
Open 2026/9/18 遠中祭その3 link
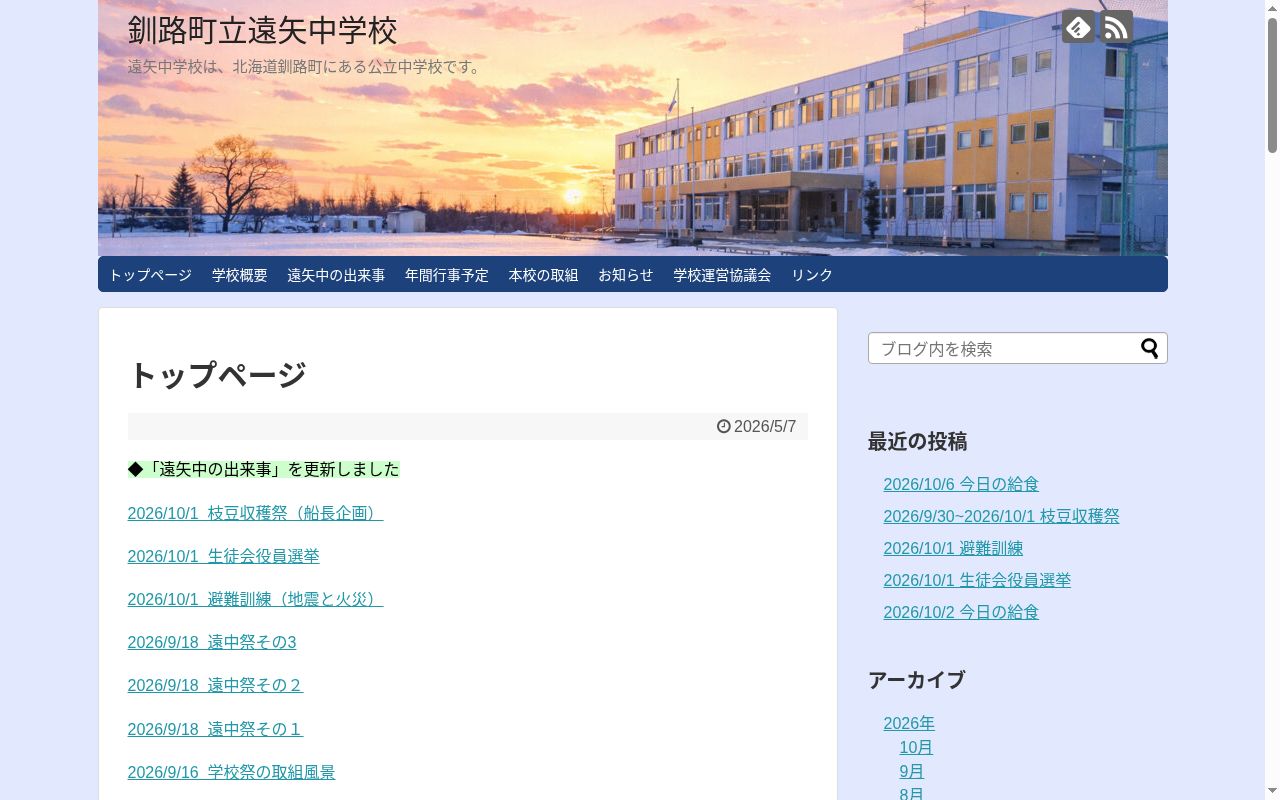(x=212, y=642)
